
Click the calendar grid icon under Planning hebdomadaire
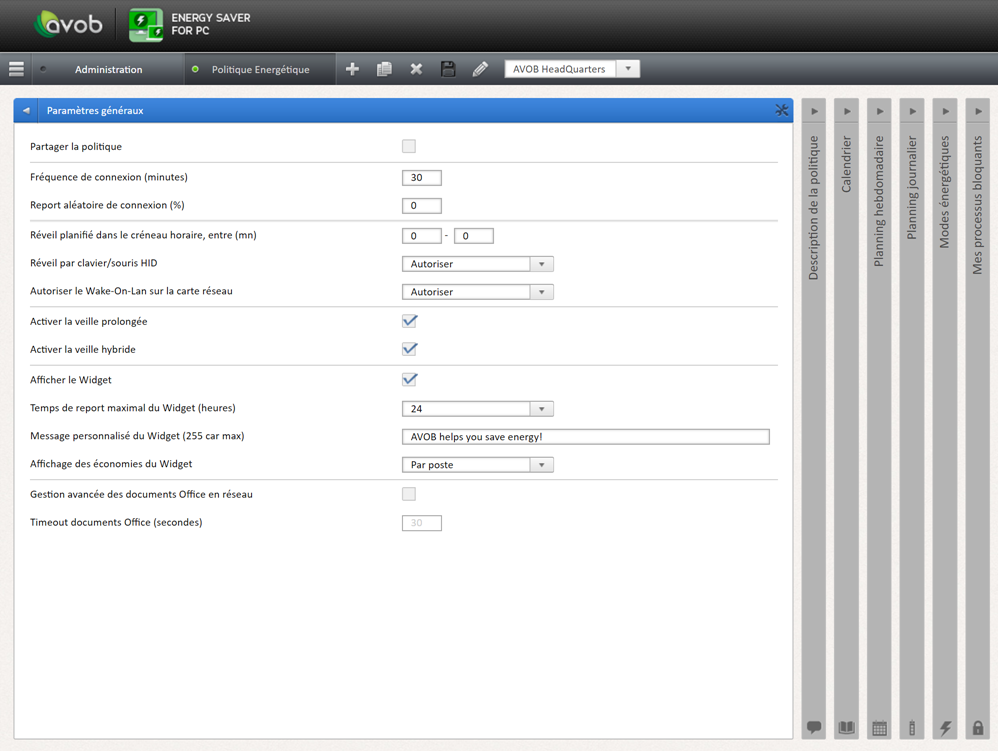pos(879,727)
